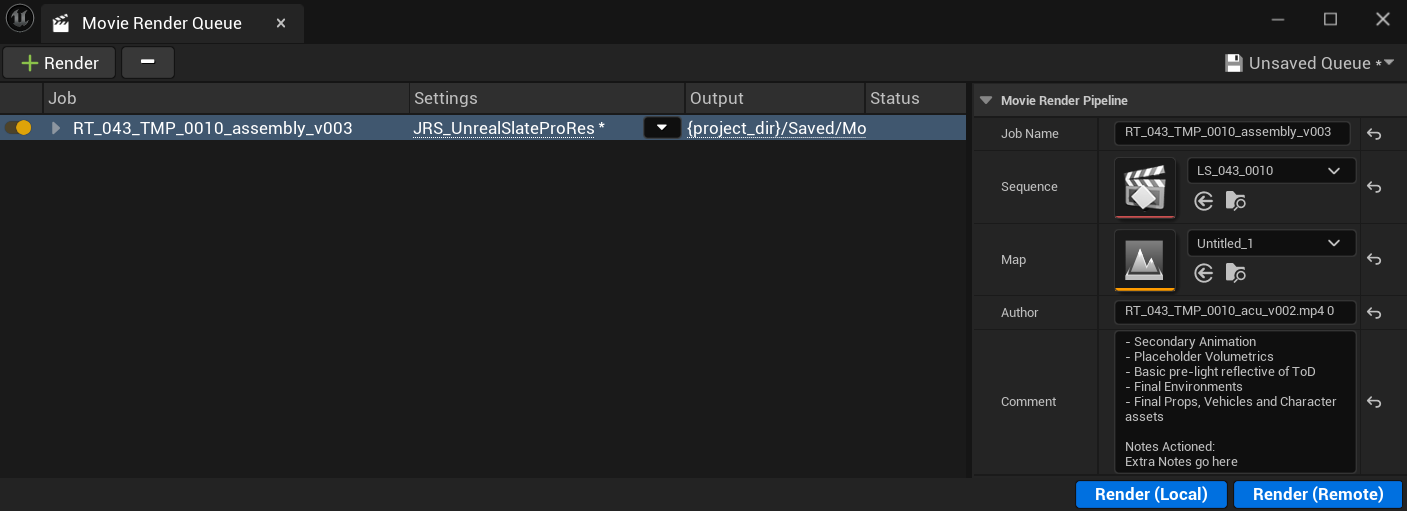
Task: Add a job with the Render plus button
Action: [x=59, y=63]
